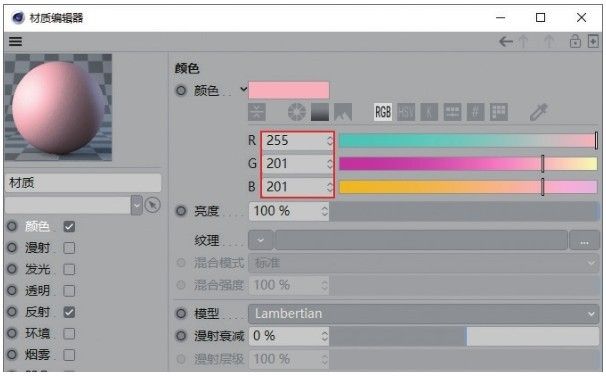This screenshot has width=606, height=376.
Task: Click the pink color swatch
Action: click(289, 90)
